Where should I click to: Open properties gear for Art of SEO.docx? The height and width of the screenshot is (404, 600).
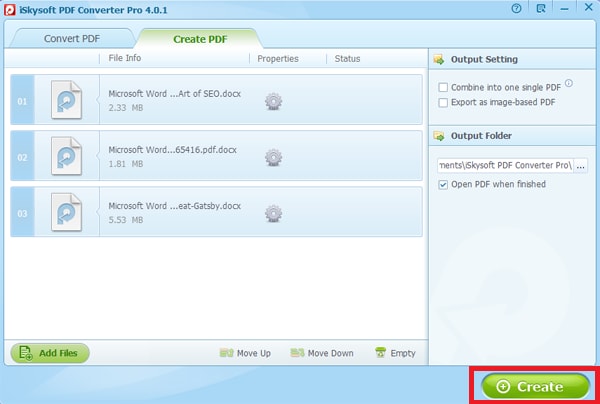(273, 102)
